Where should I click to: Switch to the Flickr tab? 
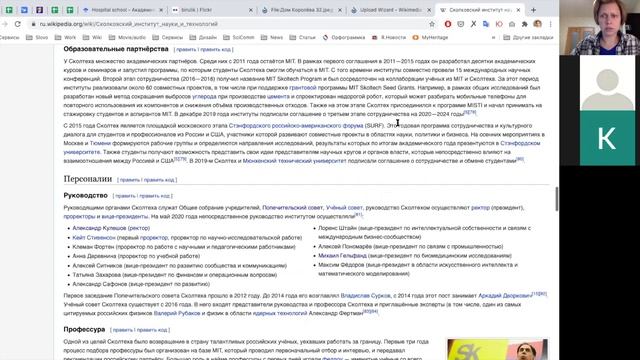pyautogui.click(x=211, y=10)
